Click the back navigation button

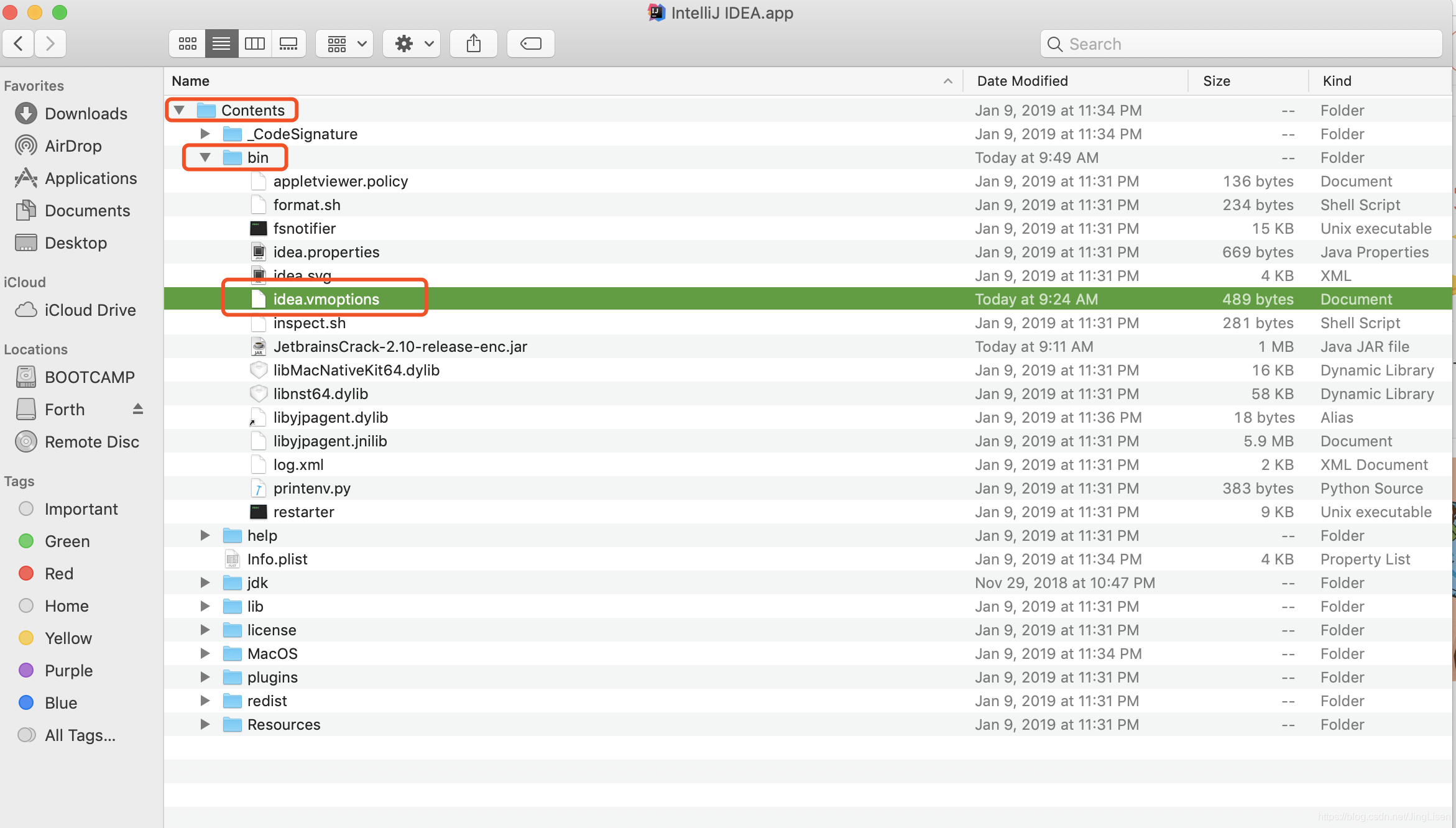[22, 44]
